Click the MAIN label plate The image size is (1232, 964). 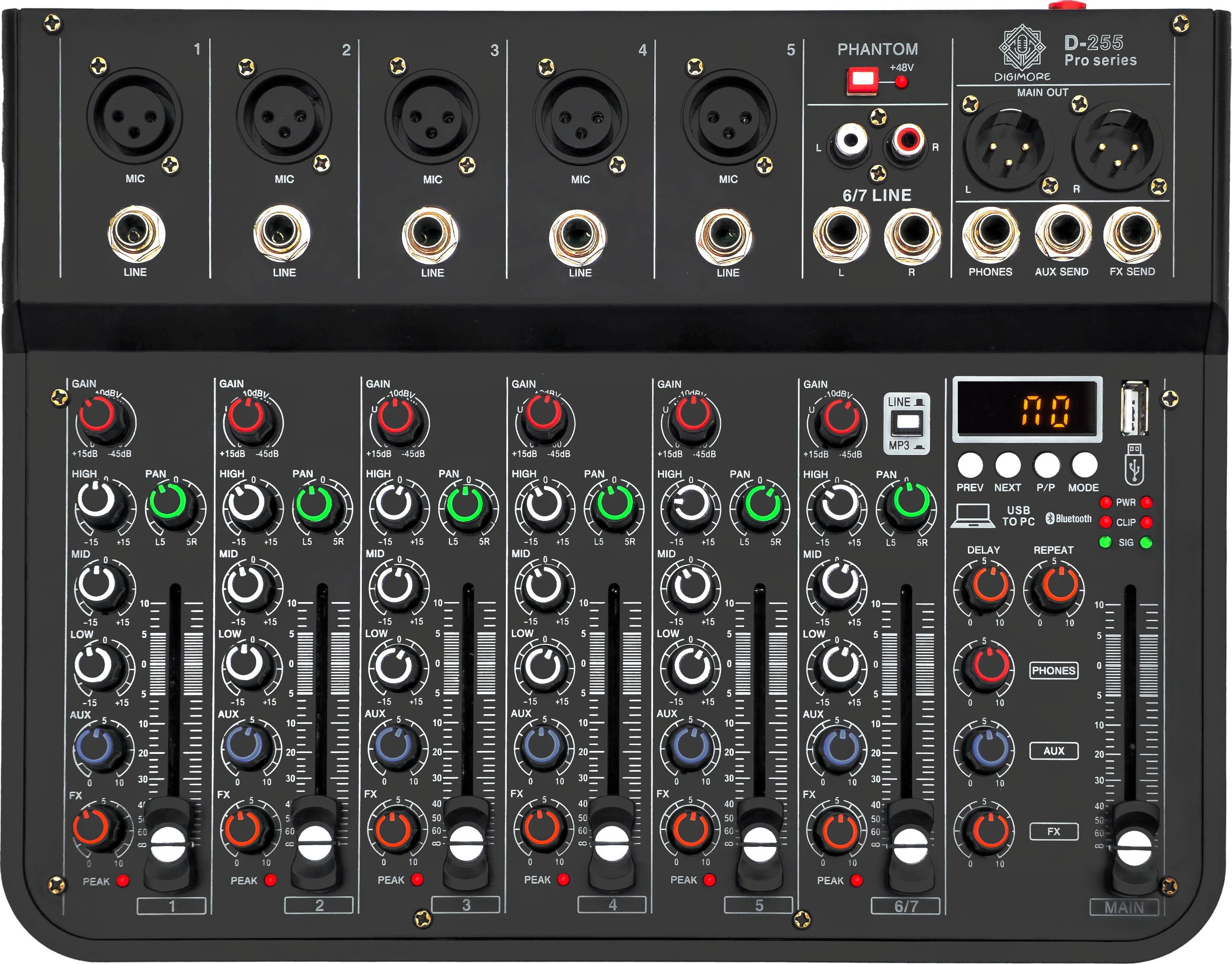pos(1124,907)
